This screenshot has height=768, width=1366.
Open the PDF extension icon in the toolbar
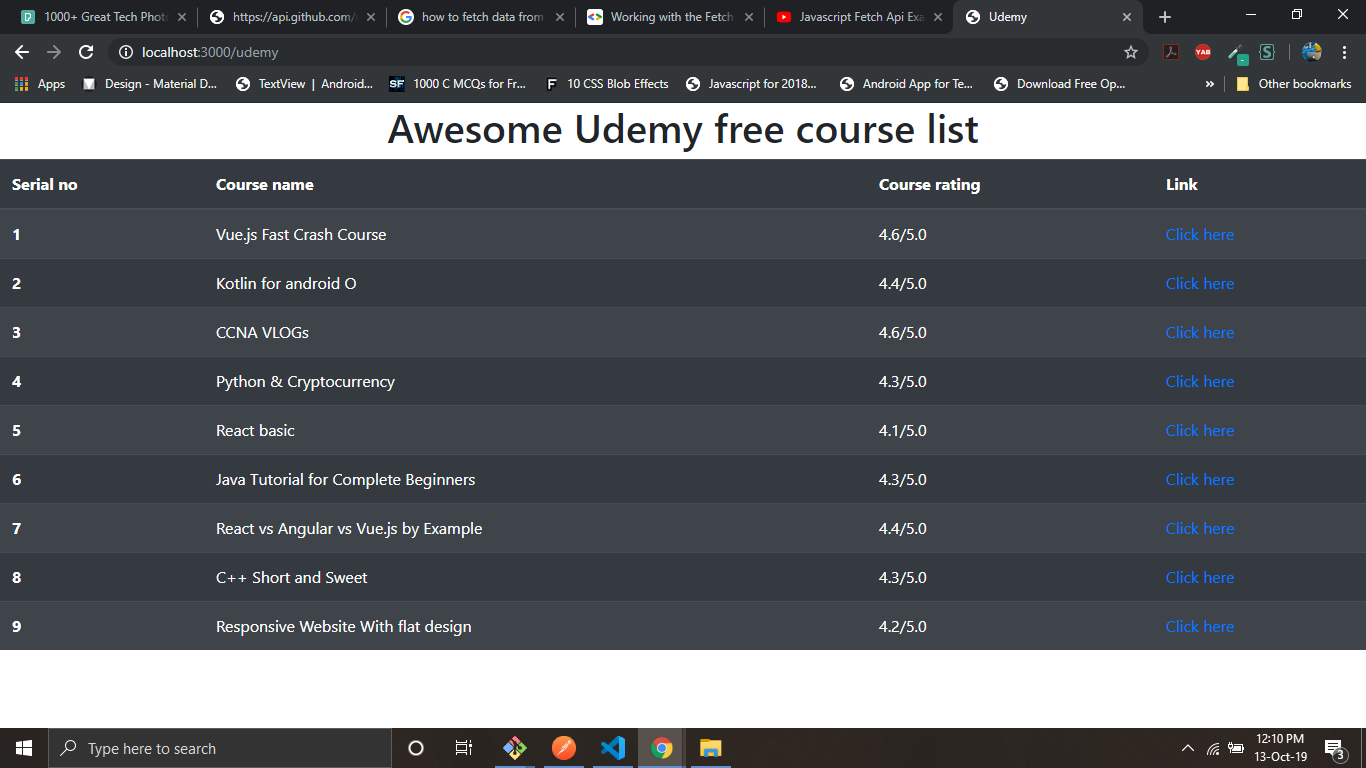click(1171, 52)
